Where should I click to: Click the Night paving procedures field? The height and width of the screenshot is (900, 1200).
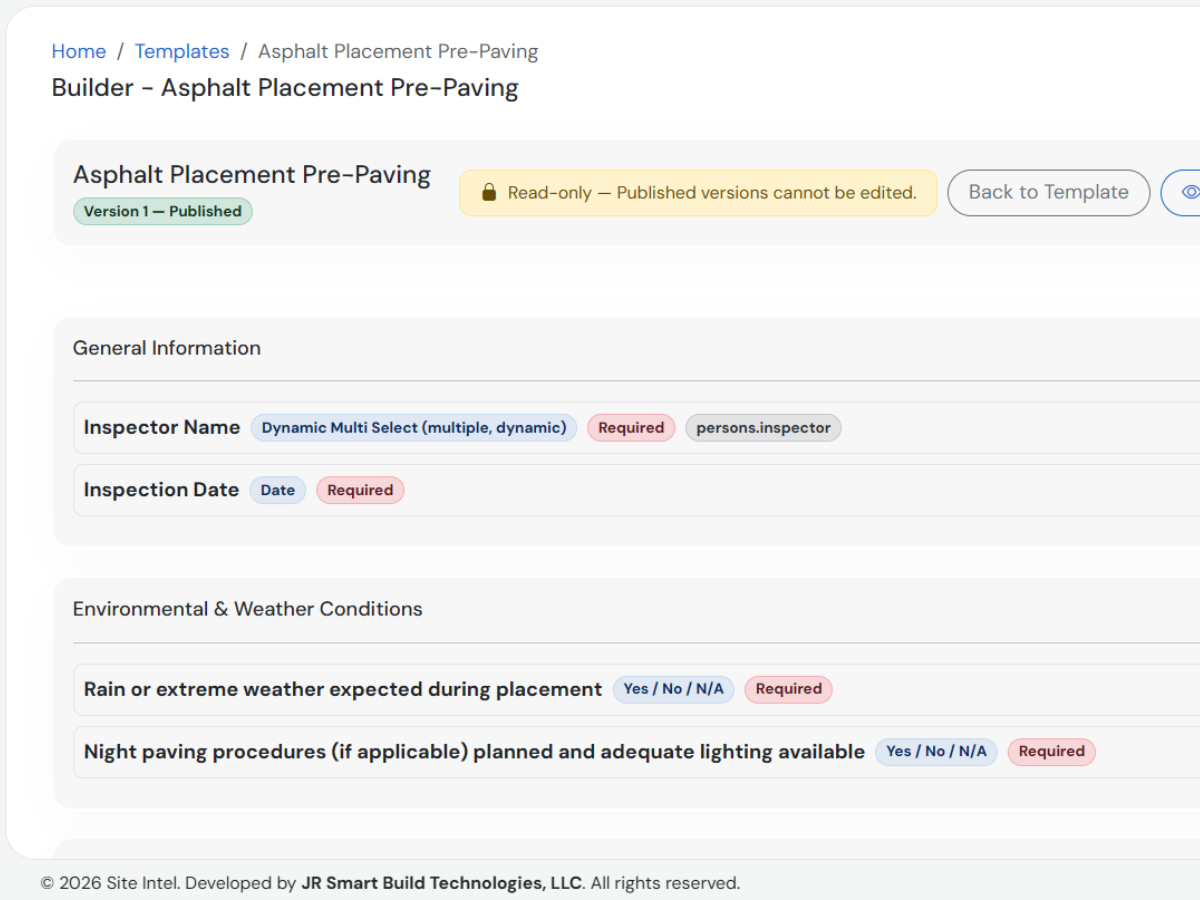[x=637, y=752]
